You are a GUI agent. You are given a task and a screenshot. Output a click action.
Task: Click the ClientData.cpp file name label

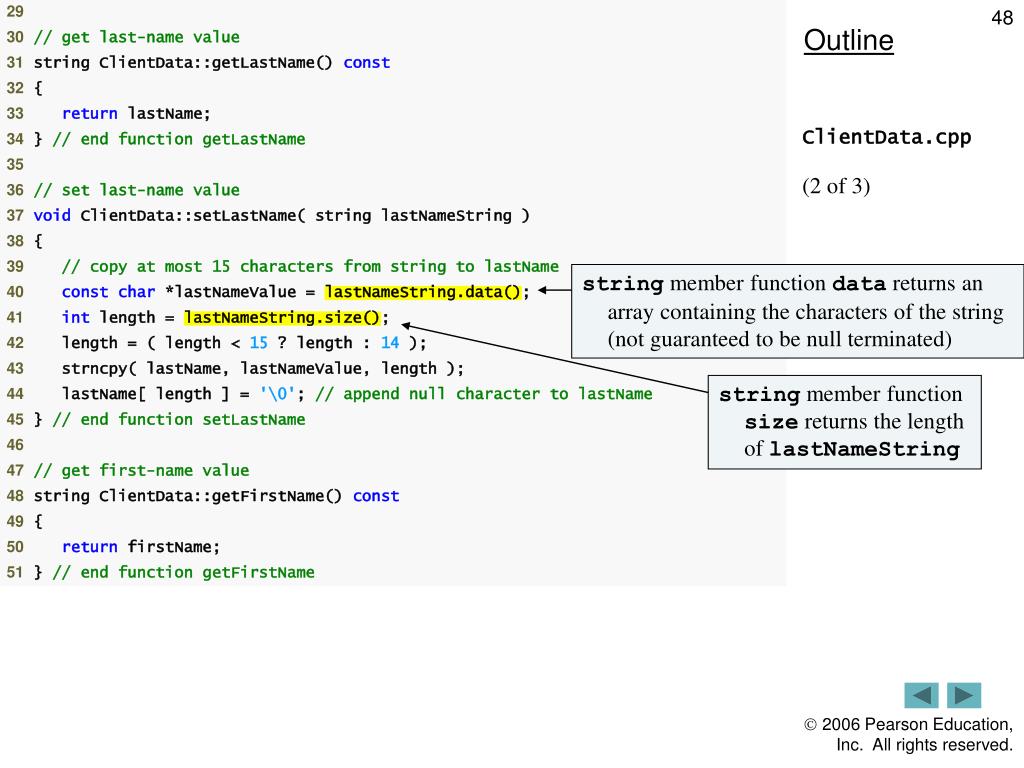[x=886, y=137]
